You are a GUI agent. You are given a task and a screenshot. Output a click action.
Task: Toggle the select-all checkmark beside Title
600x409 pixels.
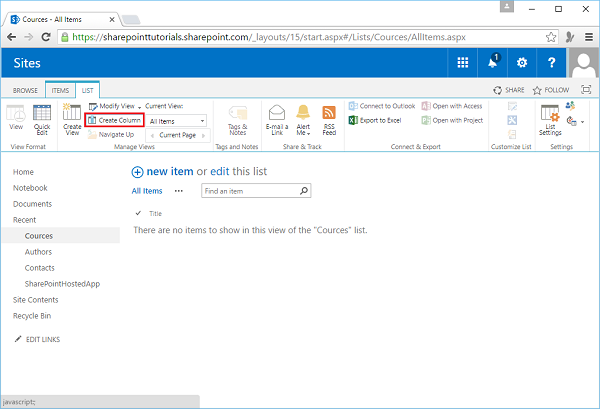[x=138, y=214]
